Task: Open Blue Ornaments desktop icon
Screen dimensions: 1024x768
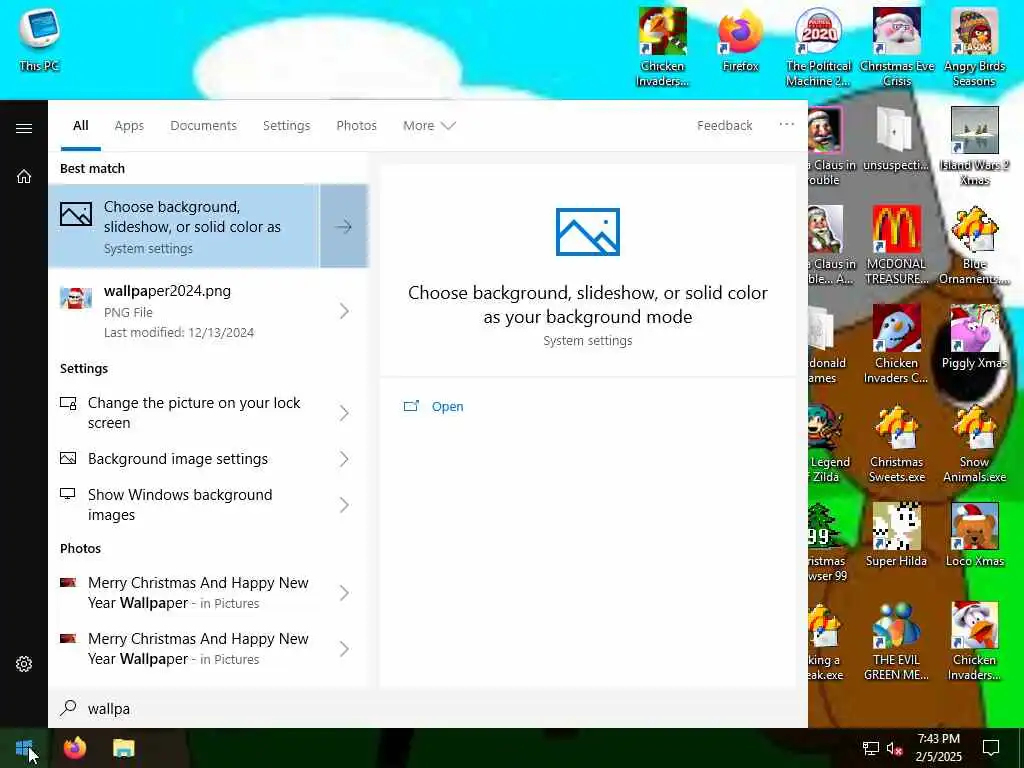Action: pyautogui.click(x=974, y=245)
